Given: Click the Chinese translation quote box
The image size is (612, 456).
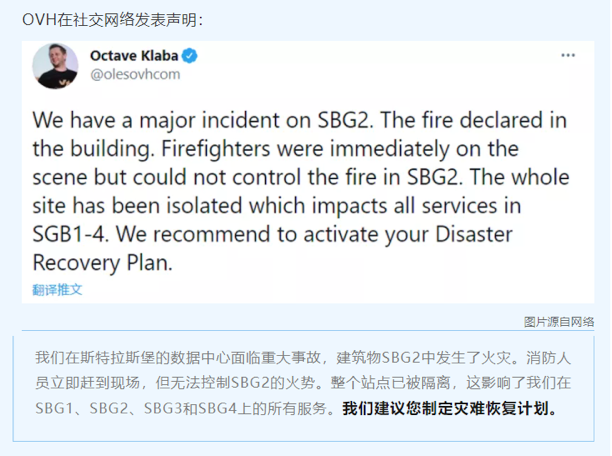Looking at the screenshot, I should coord(305,383).
